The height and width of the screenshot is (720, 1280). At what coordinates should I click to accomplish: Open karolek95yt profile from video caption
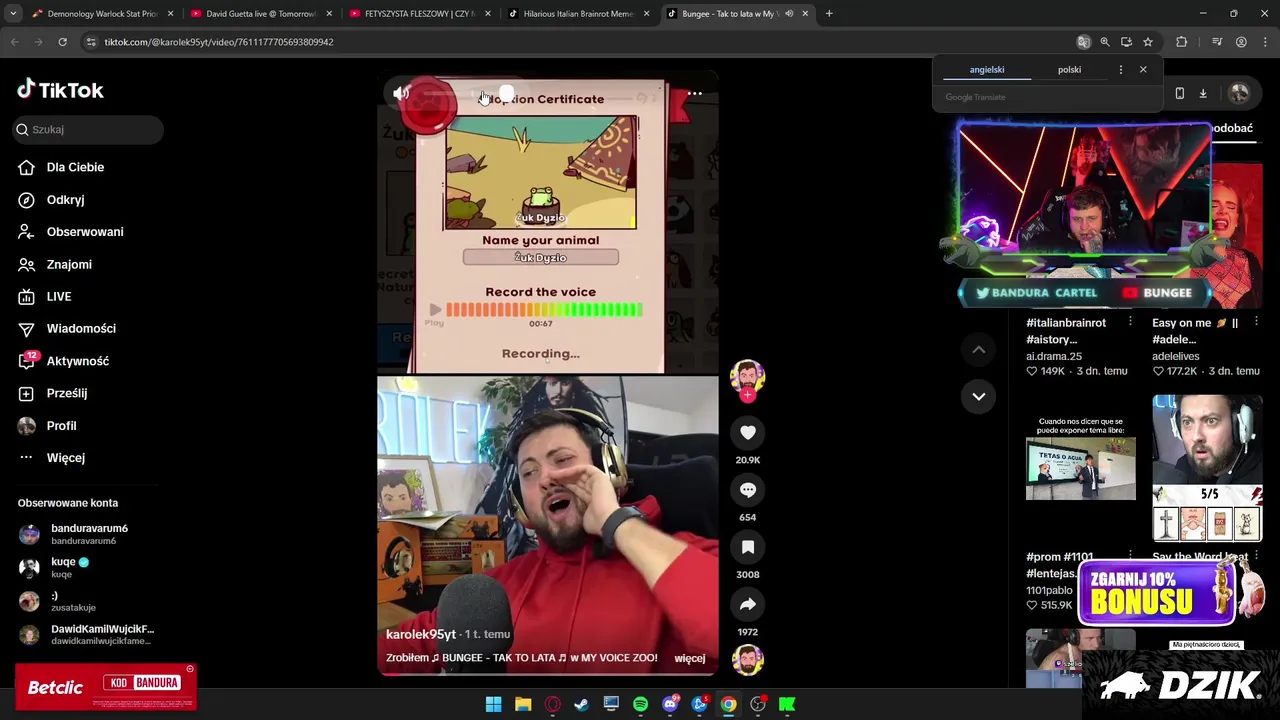click(x=420, y=634)
